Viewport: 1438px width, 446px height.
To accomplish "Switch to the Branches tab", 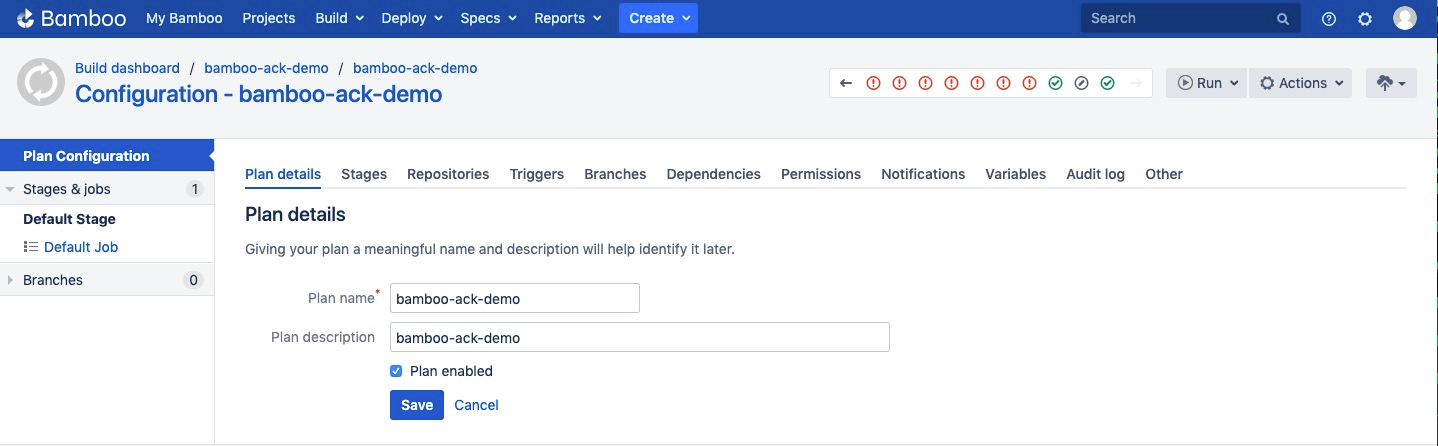I will click(615, 174).
